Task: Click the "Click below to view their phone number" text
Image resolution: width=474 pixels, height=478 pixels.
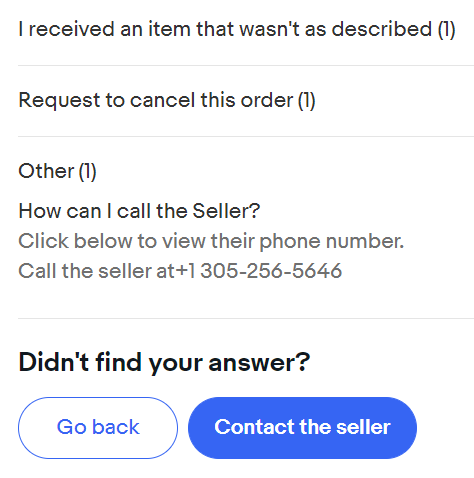Action: pyautogui.click(x=211, y=241)
